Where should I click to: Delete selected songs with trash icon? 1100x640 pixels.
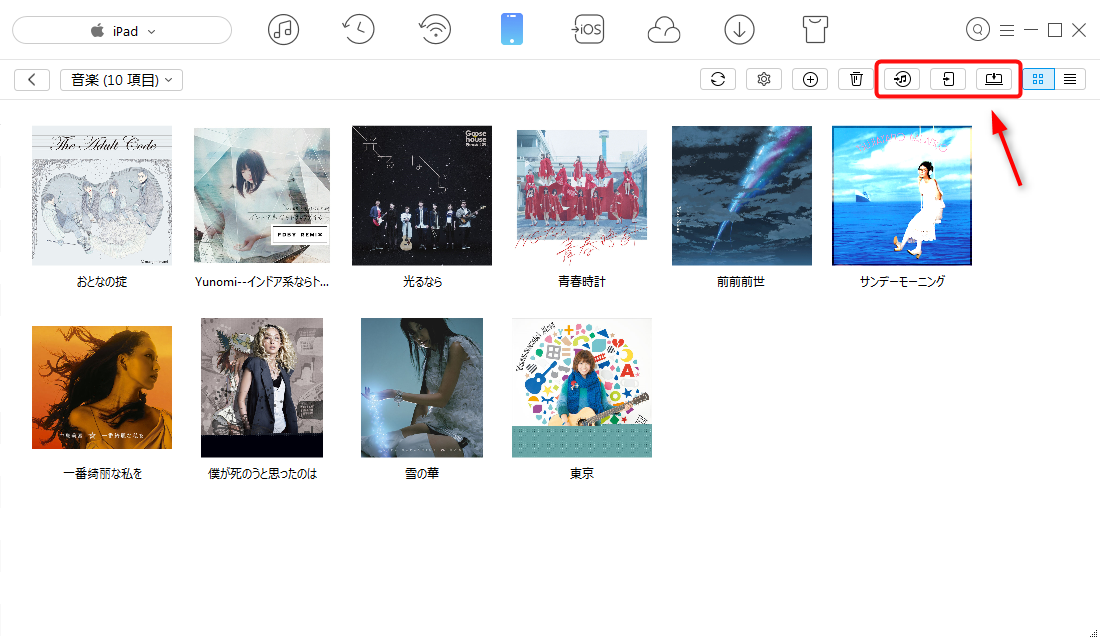pyautogui.click(x=856, y=79)
